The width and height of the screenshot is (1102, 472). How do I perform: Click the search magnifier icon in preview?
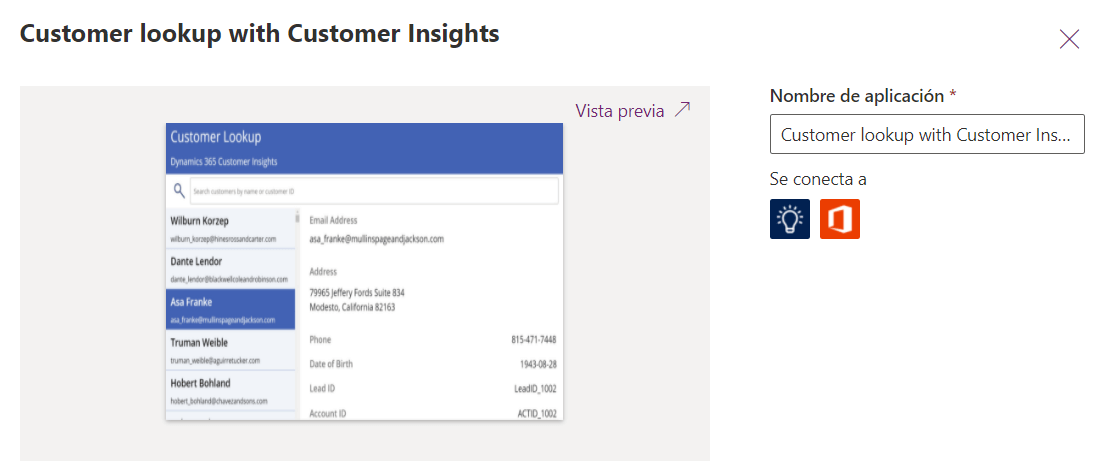click(179, 190)
